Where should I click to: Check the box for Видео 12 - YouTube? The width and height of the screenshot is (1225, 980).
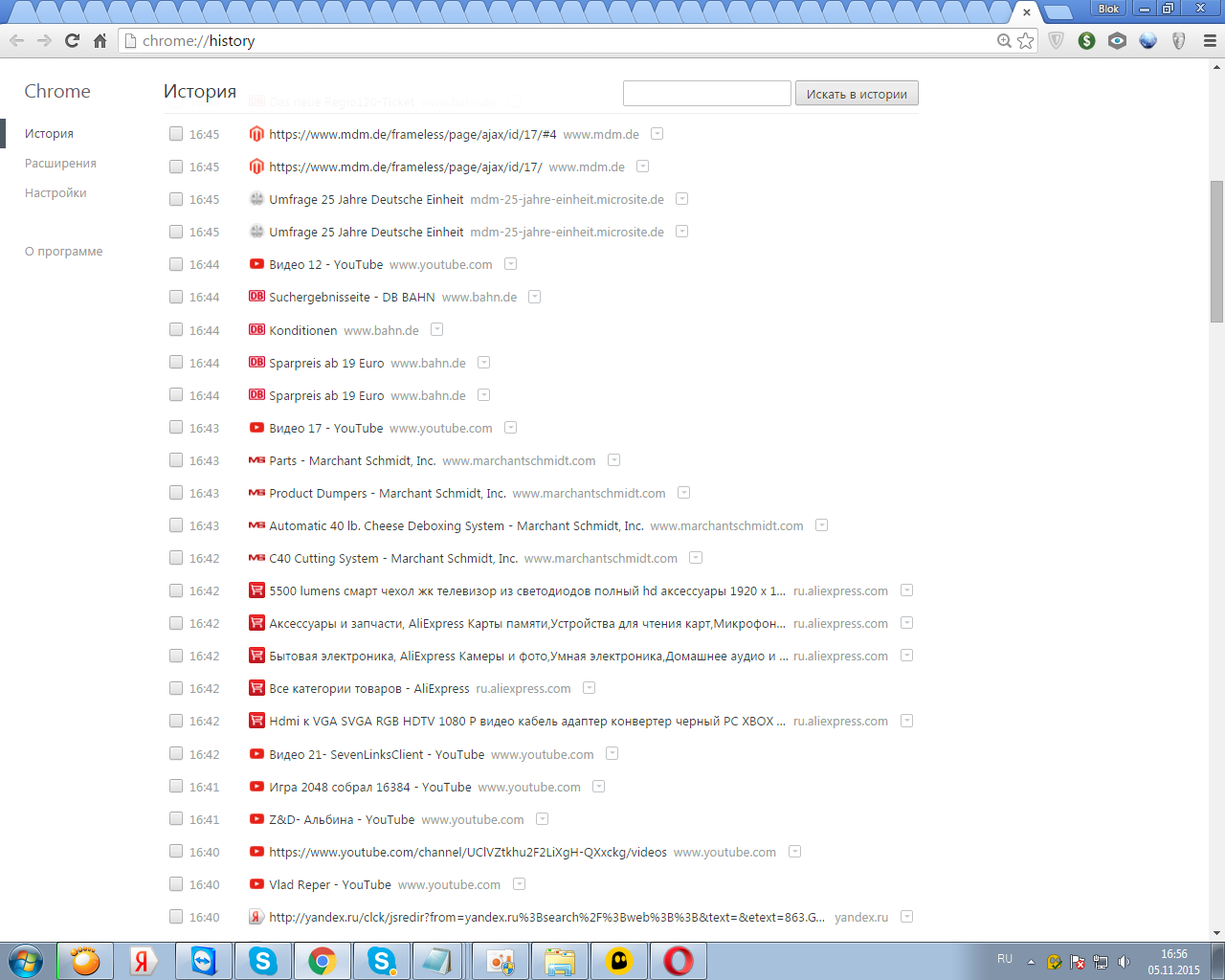(176, 264)
